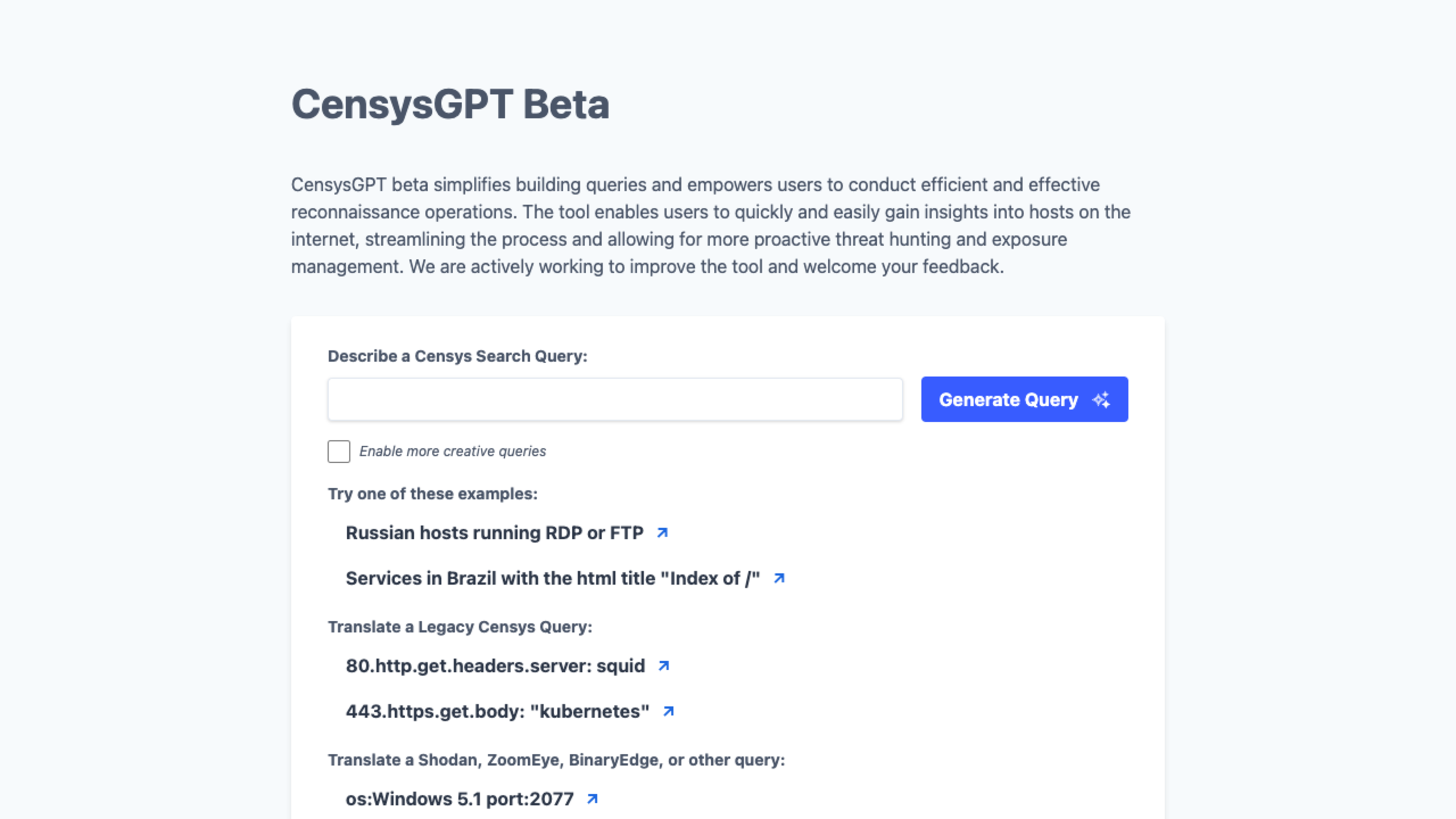The height and width of the screenshot is (819, 1456).
Task: Click the arrow icon beside kubernetes query
Action: pos(668,711)
